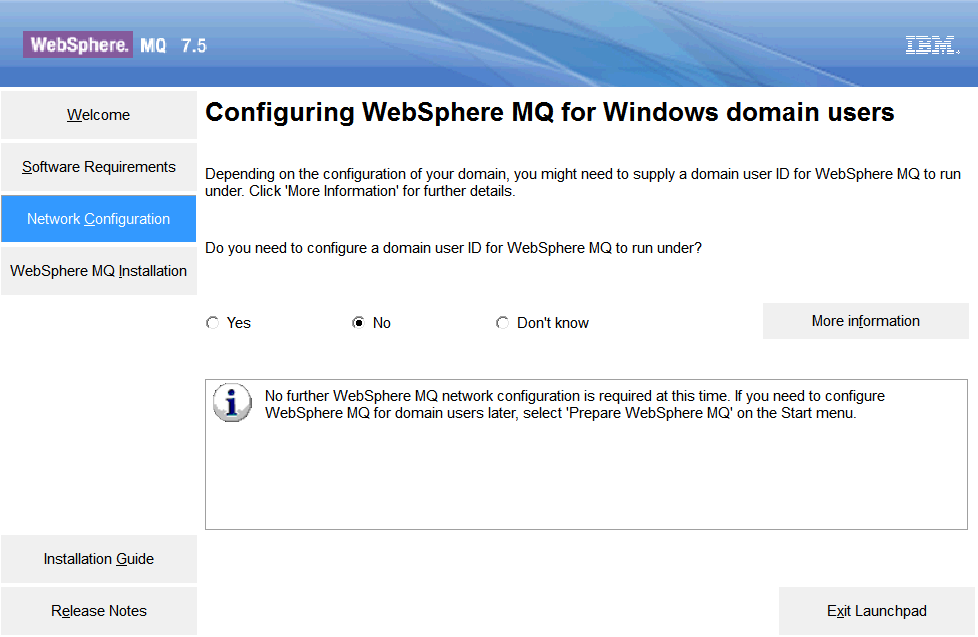
Task: Open the Welcome page
Action: pos(99,115)
